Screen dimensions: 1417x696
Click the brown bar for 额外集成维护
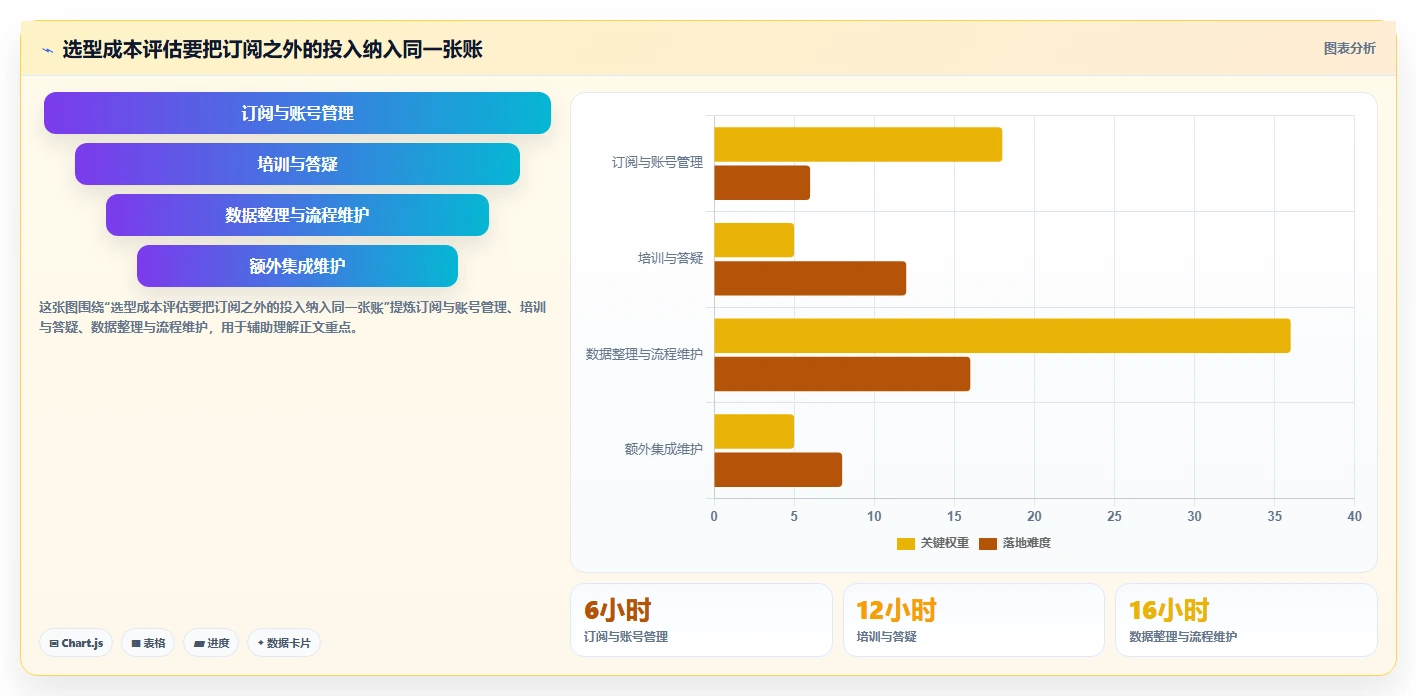tap(778, 469)
